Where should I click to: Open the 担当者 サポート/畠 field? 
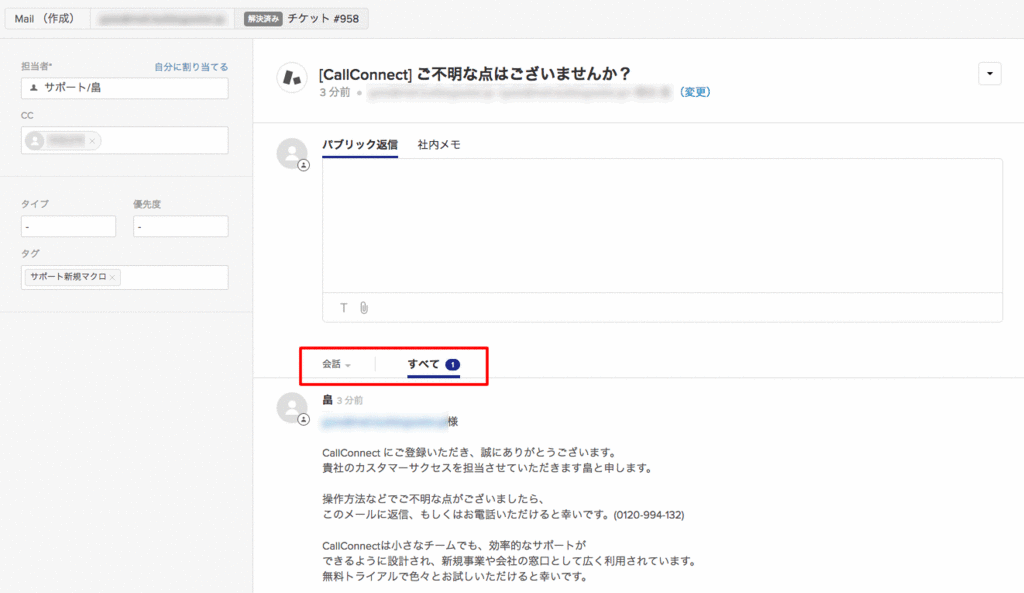coord(125,88)
